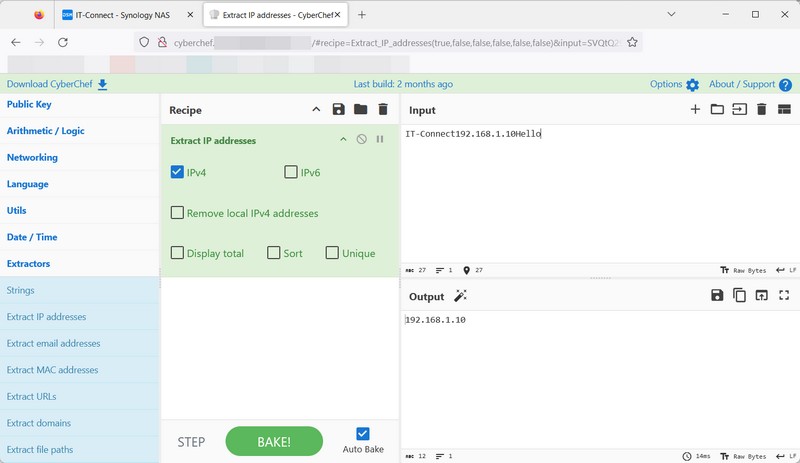800x463 pixels.
Task: Clear input and output
Action: [761, 109]
